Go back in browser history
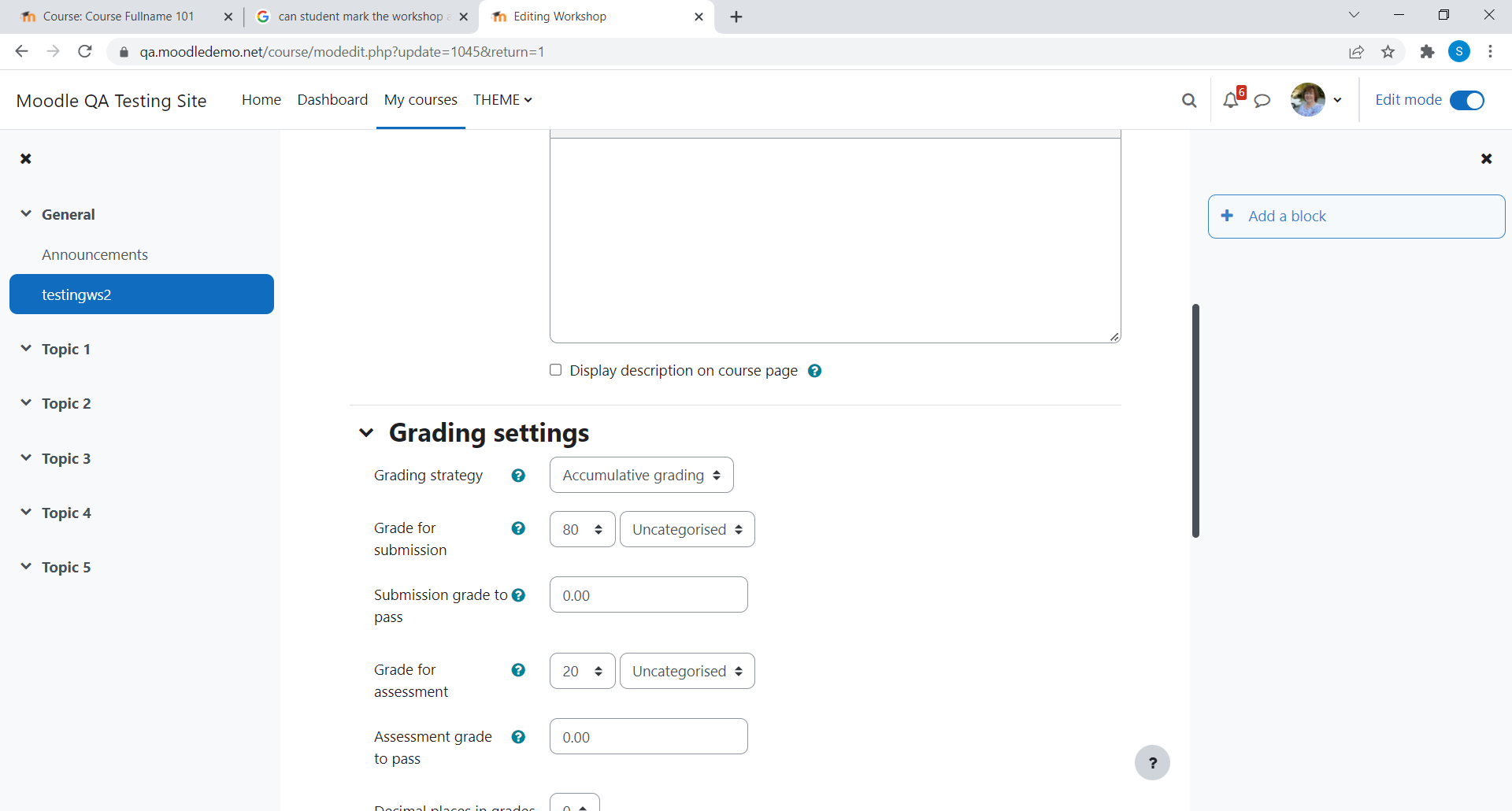 pyautogui.click(x=21, y=51)
